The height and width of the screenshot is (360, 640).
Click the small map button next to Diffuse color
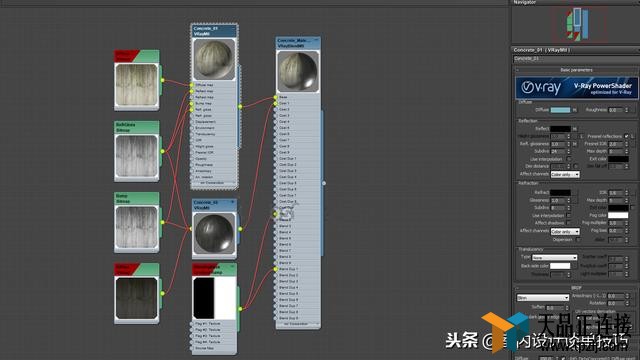point(575,110)
